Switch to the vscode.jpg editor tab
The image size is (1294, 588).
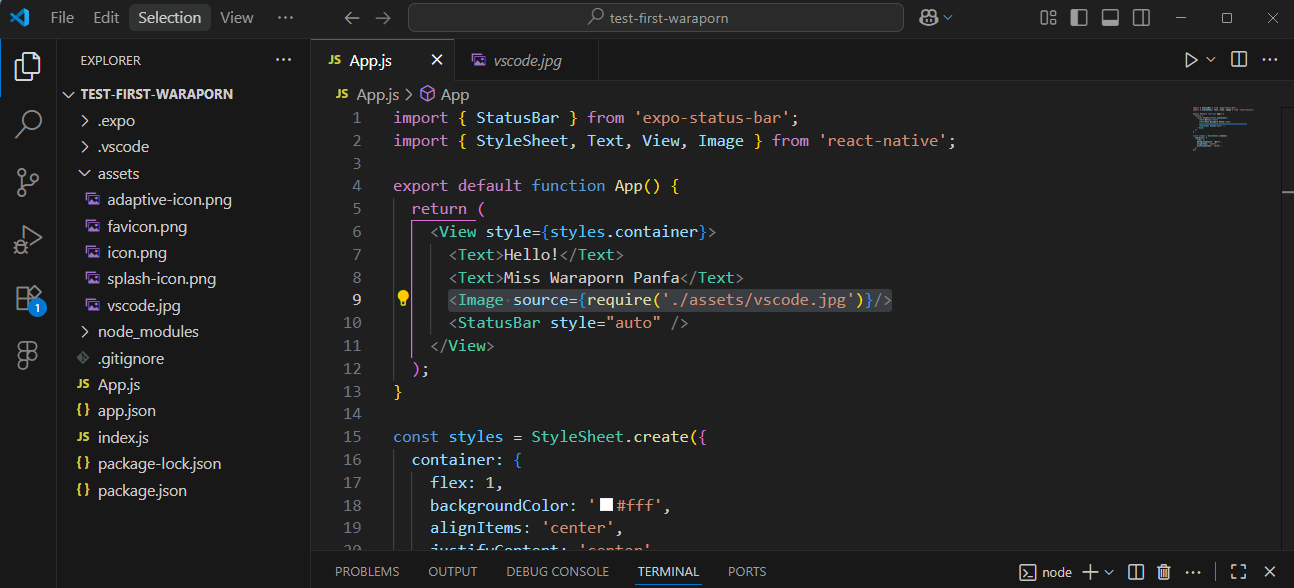pyautogui.click(x=526, y=61)
